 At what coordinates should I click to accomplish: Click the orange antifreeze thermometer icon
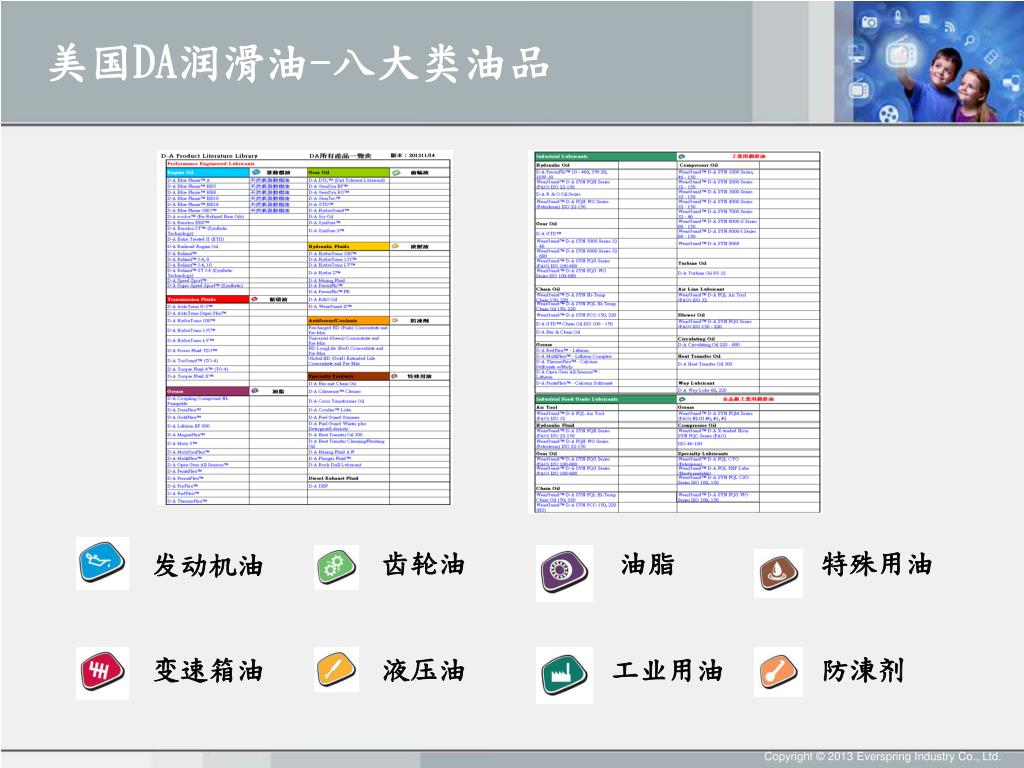coord(778,673)
